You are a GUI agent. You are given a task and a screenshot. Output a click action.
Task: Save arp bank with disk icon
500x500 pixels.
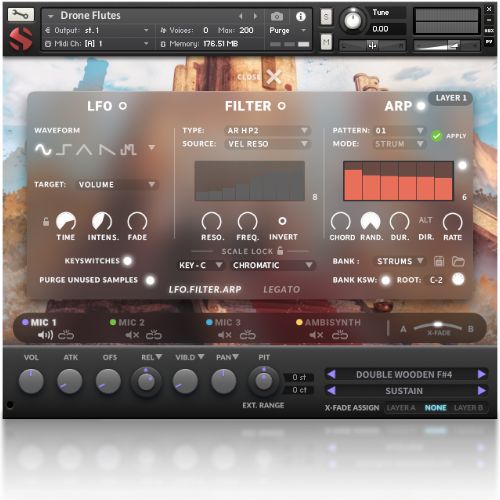tap(439, 261)
